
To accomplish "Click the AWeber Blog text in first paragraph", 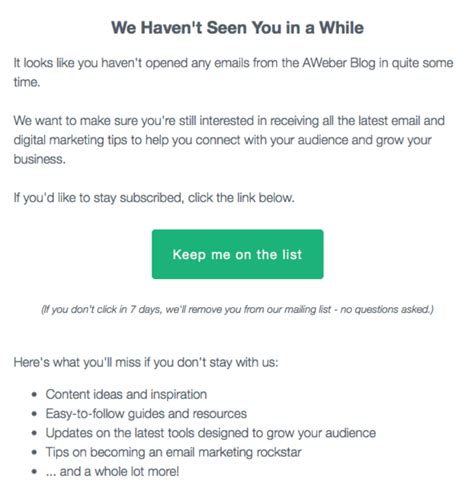I will (339, 63).
